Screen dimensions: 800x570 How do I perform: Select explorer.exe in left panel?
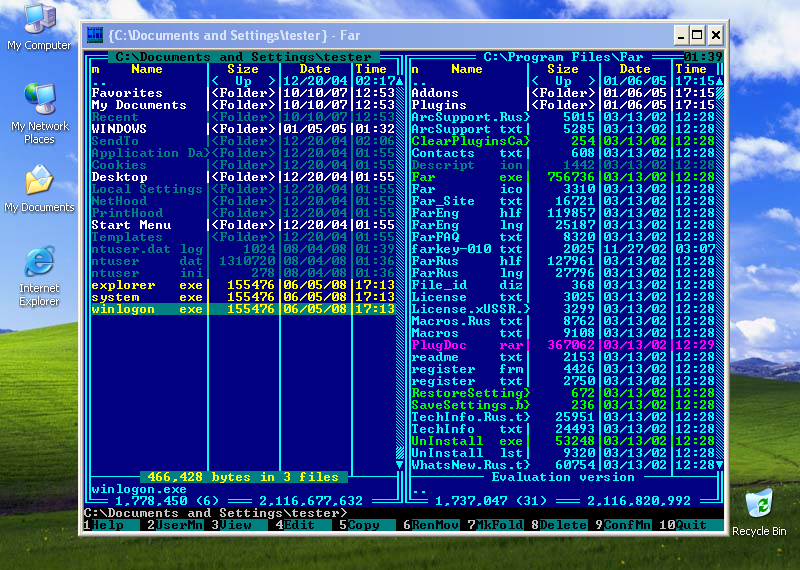pyautogui.click(x=243, y=285)
